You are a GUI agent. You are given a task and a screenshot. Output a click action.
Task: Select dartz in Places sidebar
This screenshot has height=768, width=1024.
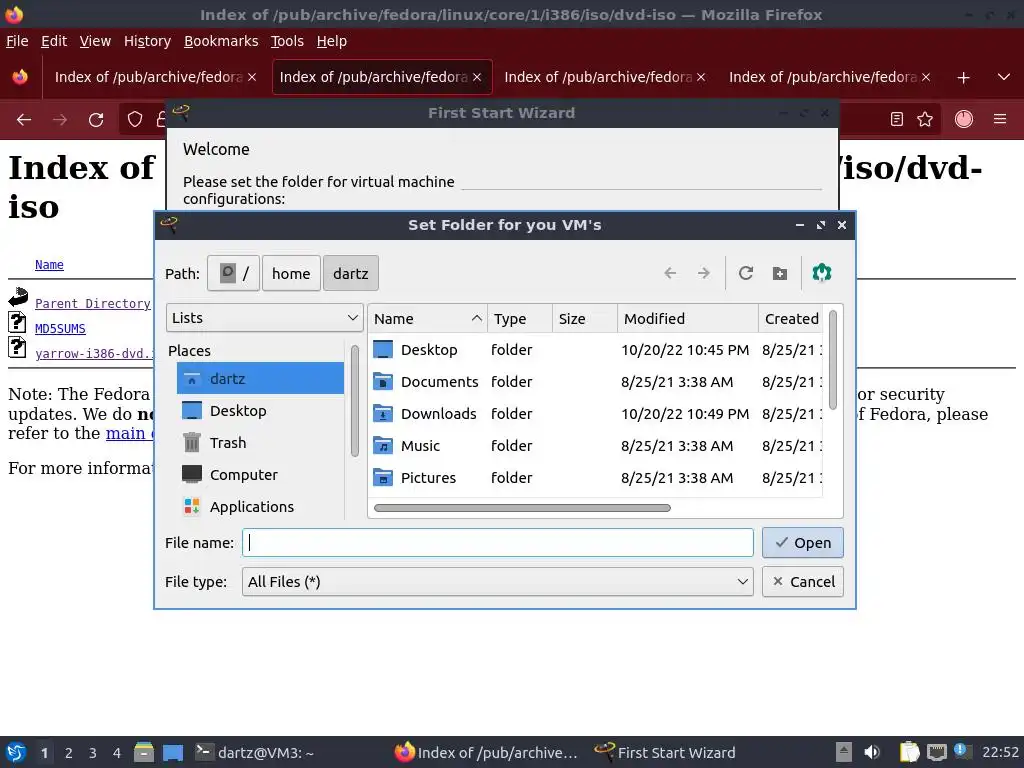260,379
